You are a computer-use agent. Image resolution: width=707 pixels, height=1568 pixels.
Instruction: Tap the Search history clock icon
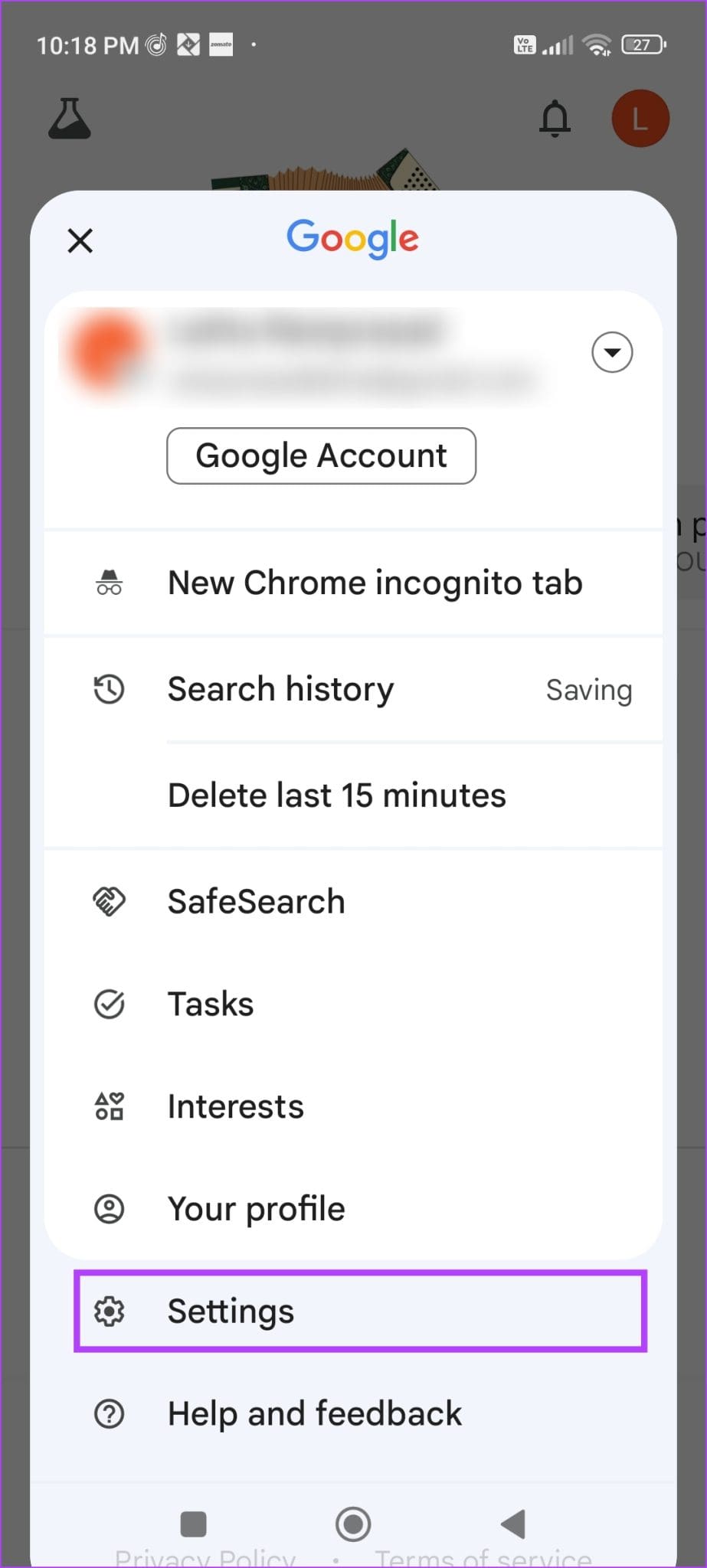coord(110,689)
